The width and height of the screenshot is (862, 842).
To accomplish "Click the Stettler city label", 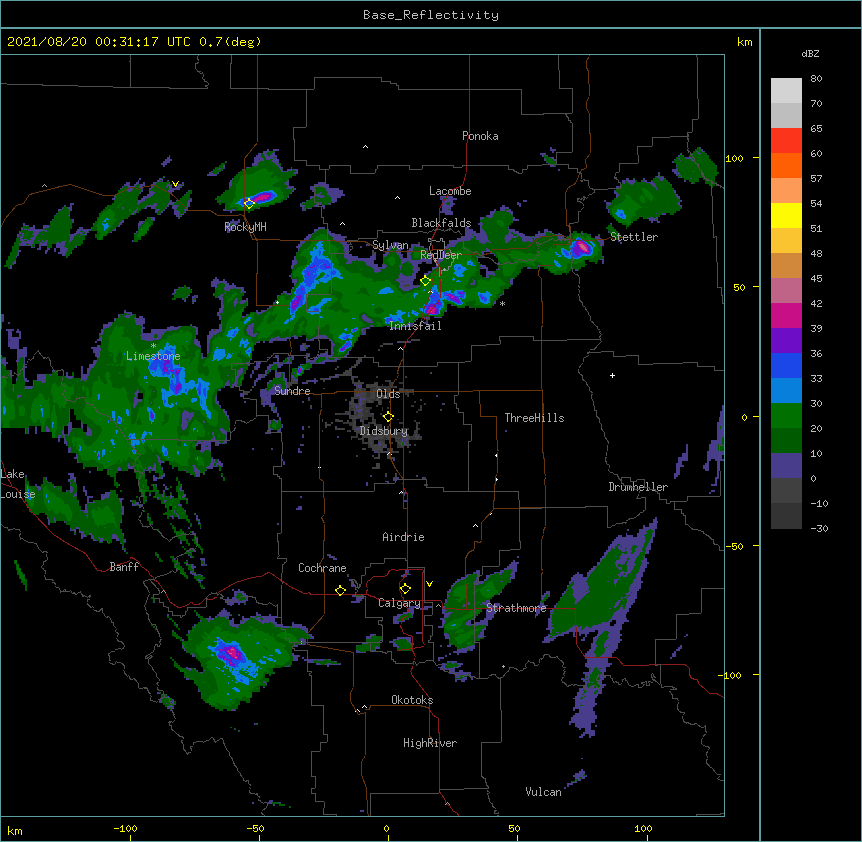I will [634, 237].
